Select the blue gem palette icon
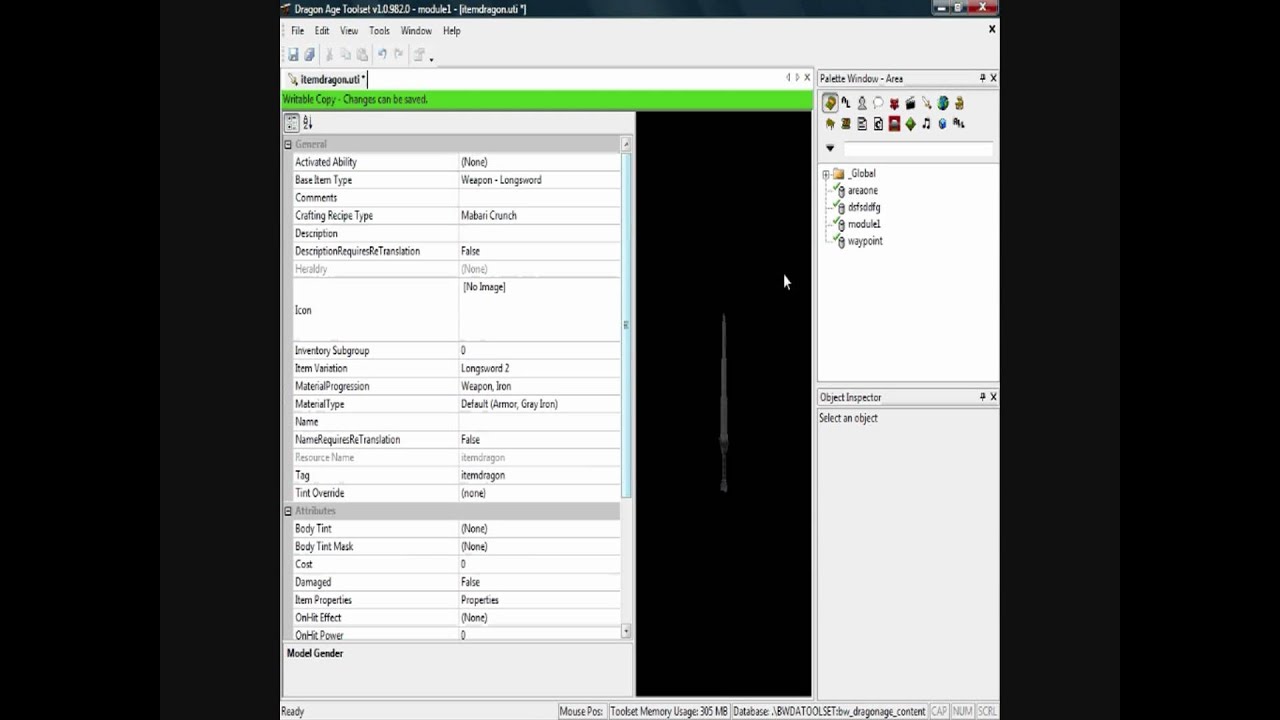The height and width of the screenshot is (720, 1280). tap(942, 124)
